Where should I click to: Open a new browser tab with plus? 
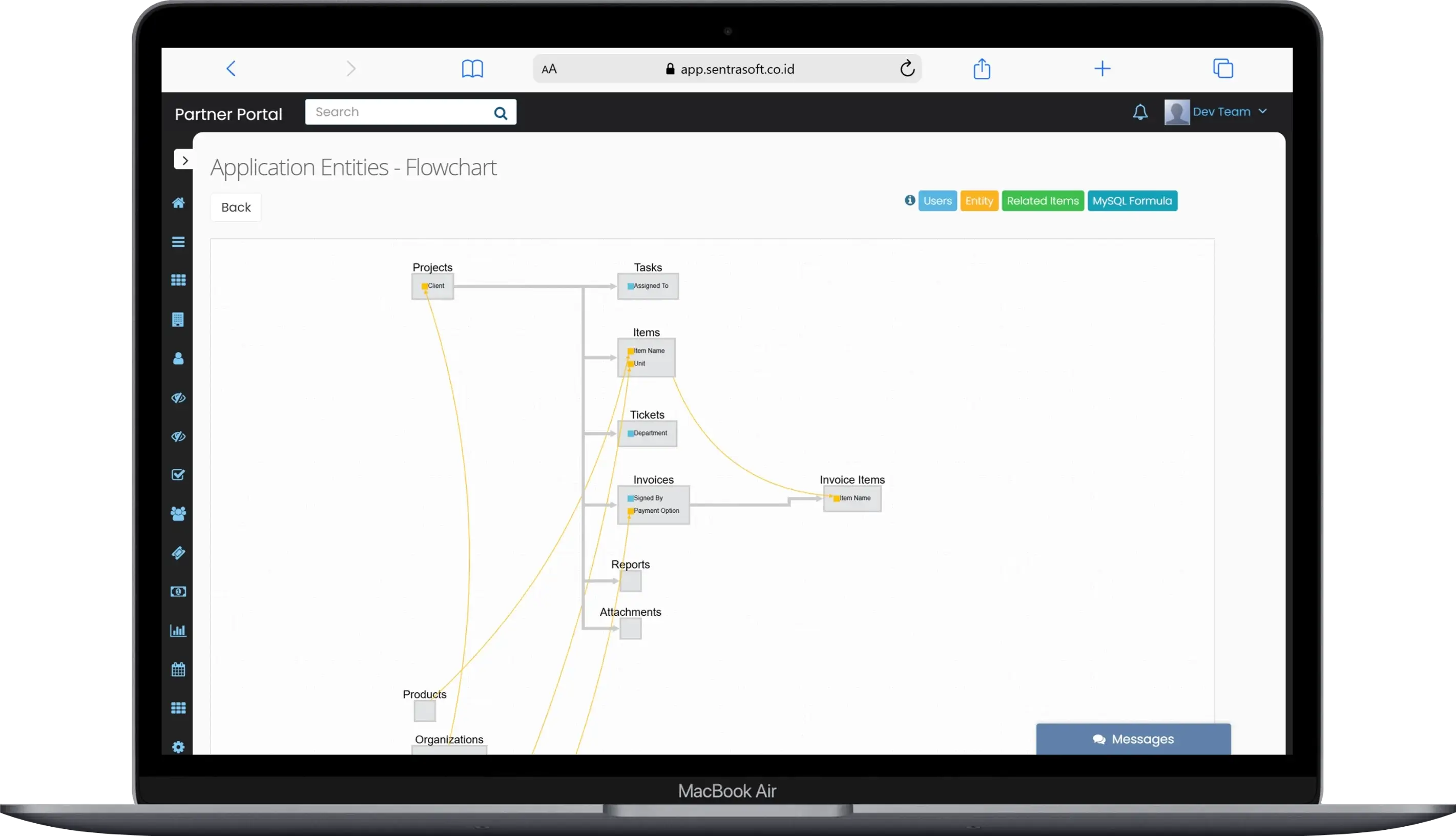1103,69
